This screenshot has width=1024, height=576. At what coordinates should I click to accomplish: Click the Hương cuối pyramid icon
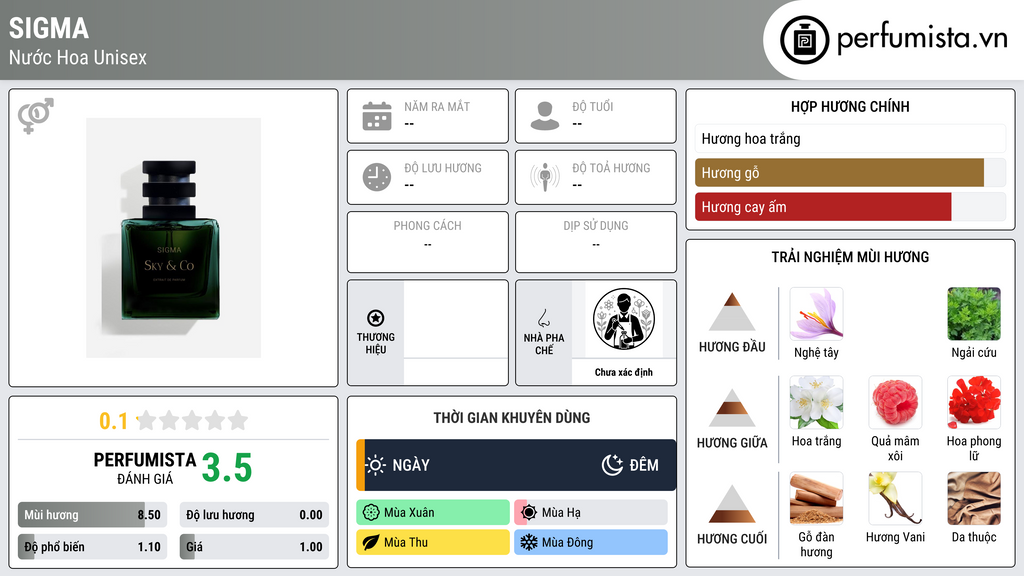click(732, 504)
